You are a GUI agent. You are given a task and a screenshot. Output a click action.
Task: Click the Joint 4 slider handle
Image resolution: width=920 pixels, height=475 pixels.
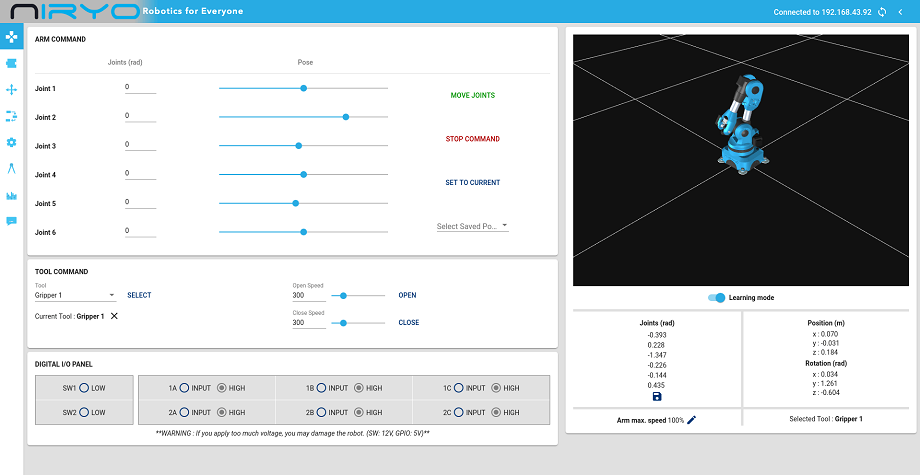[303, 174]
